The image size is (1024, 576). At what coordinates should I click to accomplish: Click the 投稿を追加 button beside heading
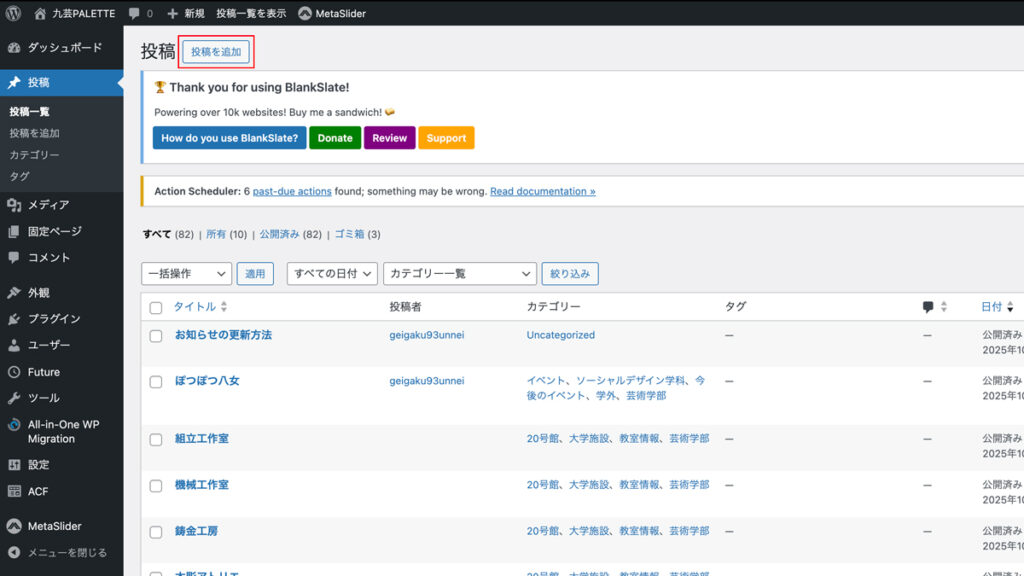click(216, 52)
